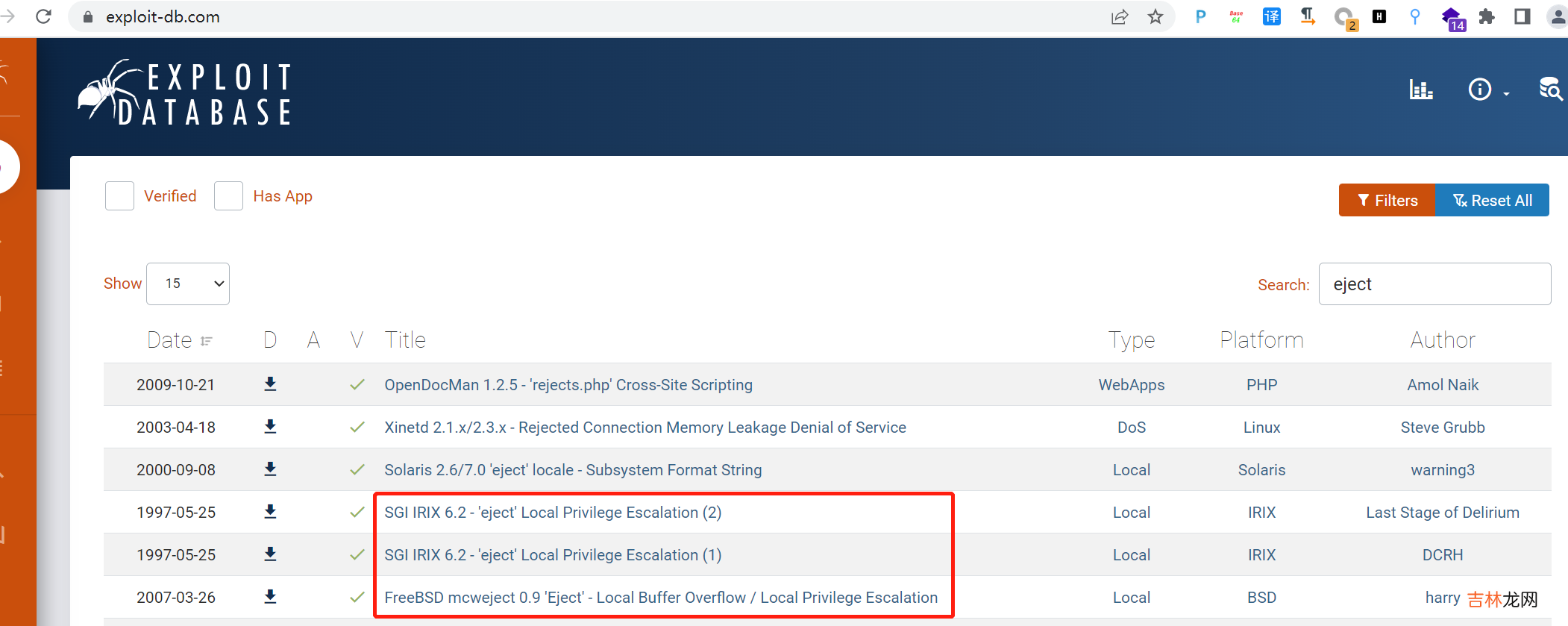
Task: Bookmark this page with the star icon
Action: click(x=1155, y=16)
